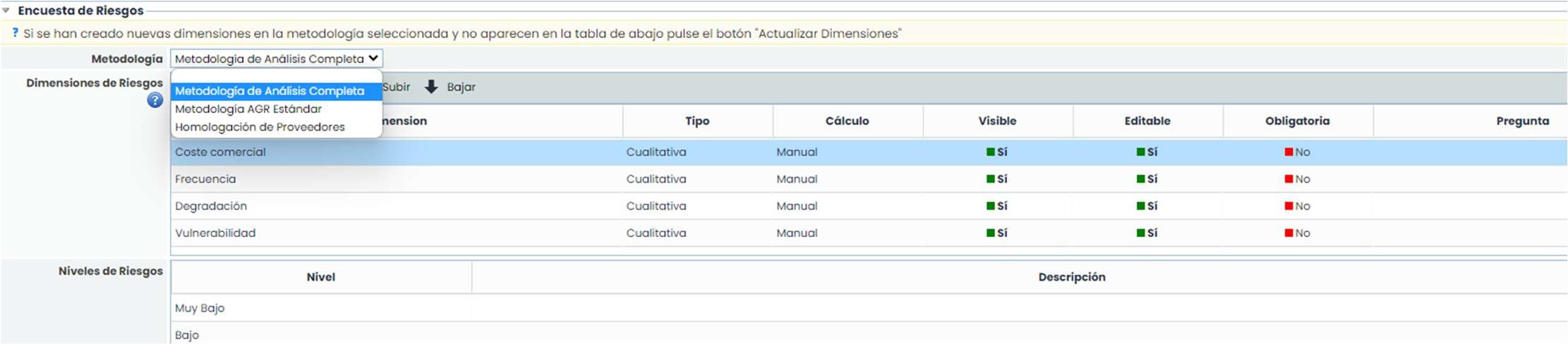
Task: Toggle Visible indicator for Coste comercial
Action: pos(990,152)
